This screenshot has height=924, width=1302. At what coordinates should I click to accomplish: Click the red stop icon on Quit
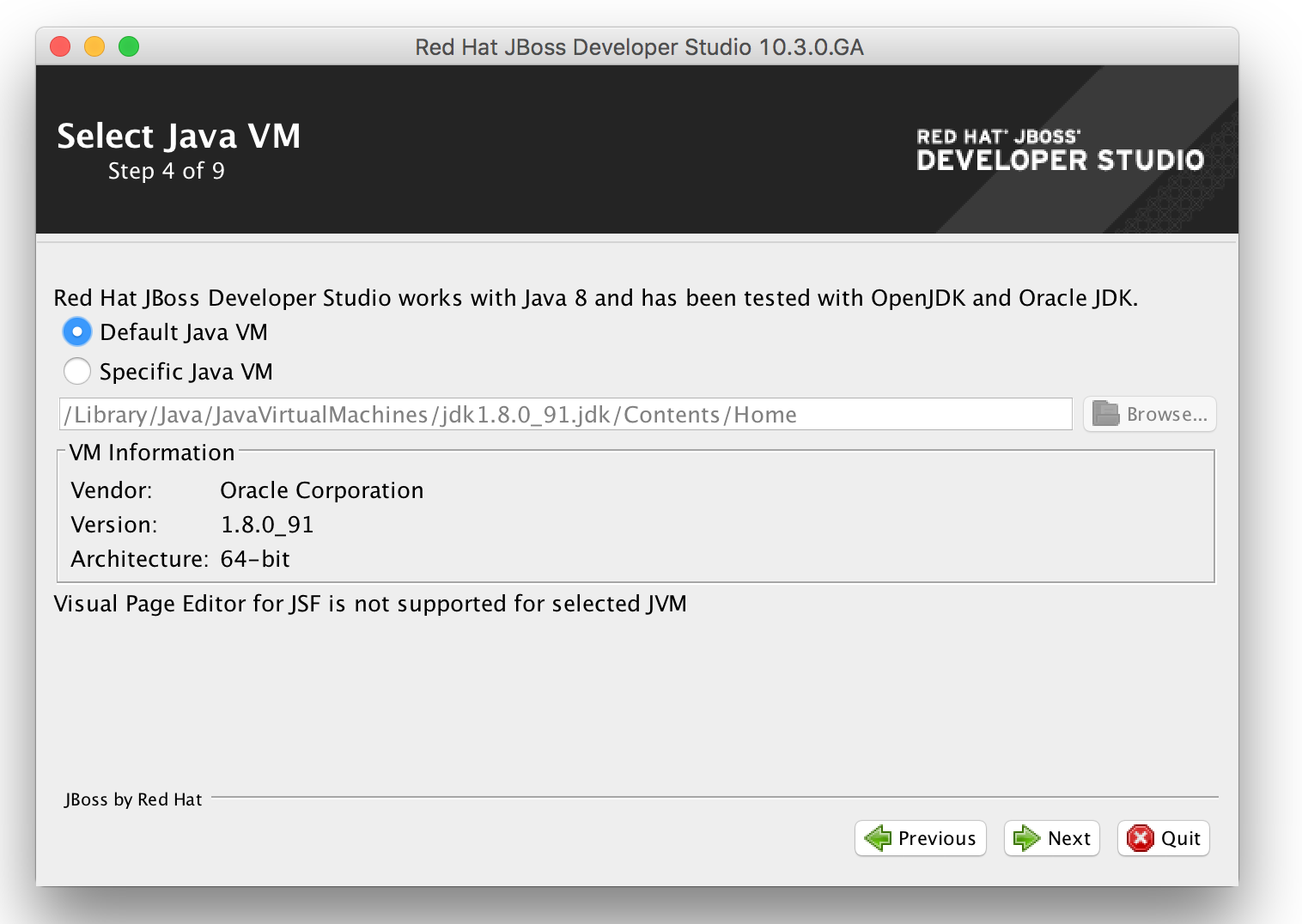[1141, 838]
